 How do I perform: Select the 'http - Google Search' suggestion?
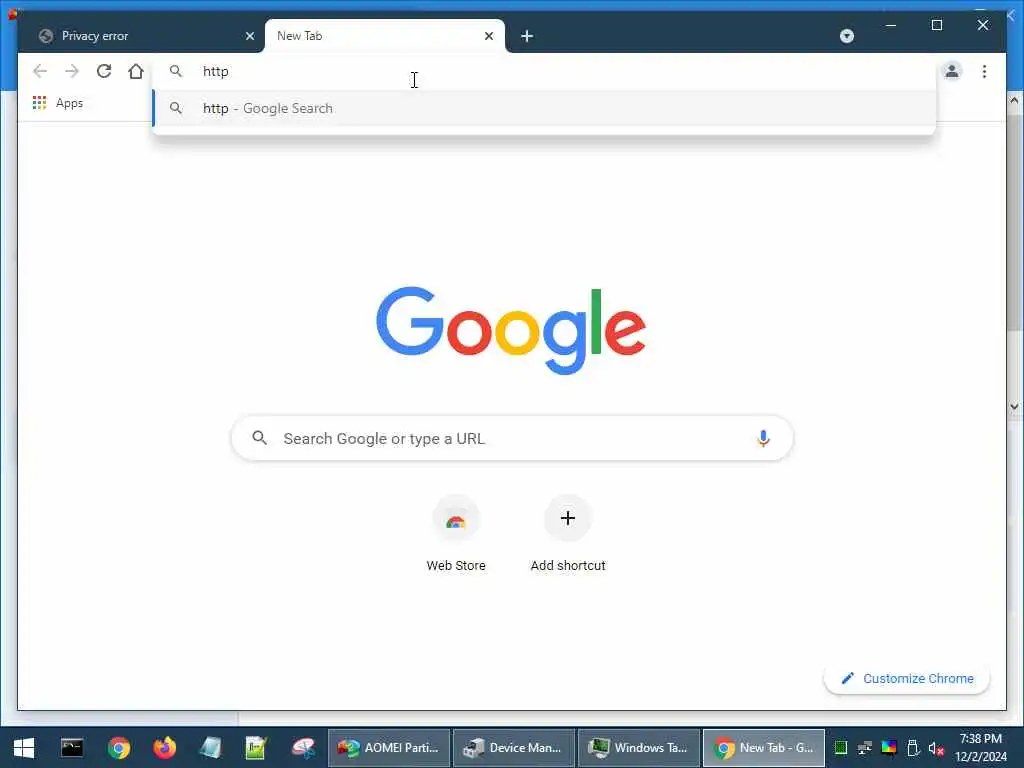[543, 108]
